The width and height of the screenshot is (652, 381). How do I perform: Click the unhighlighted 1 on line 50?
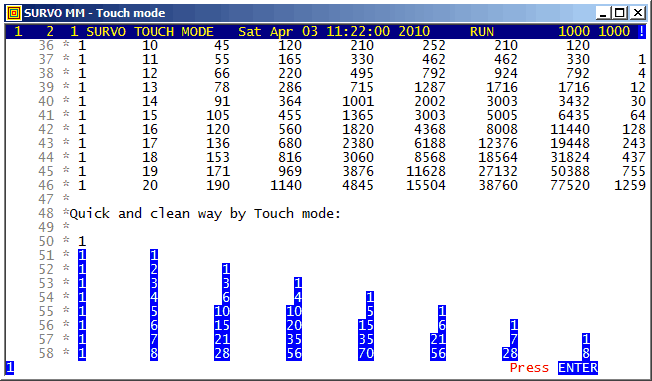82,241
